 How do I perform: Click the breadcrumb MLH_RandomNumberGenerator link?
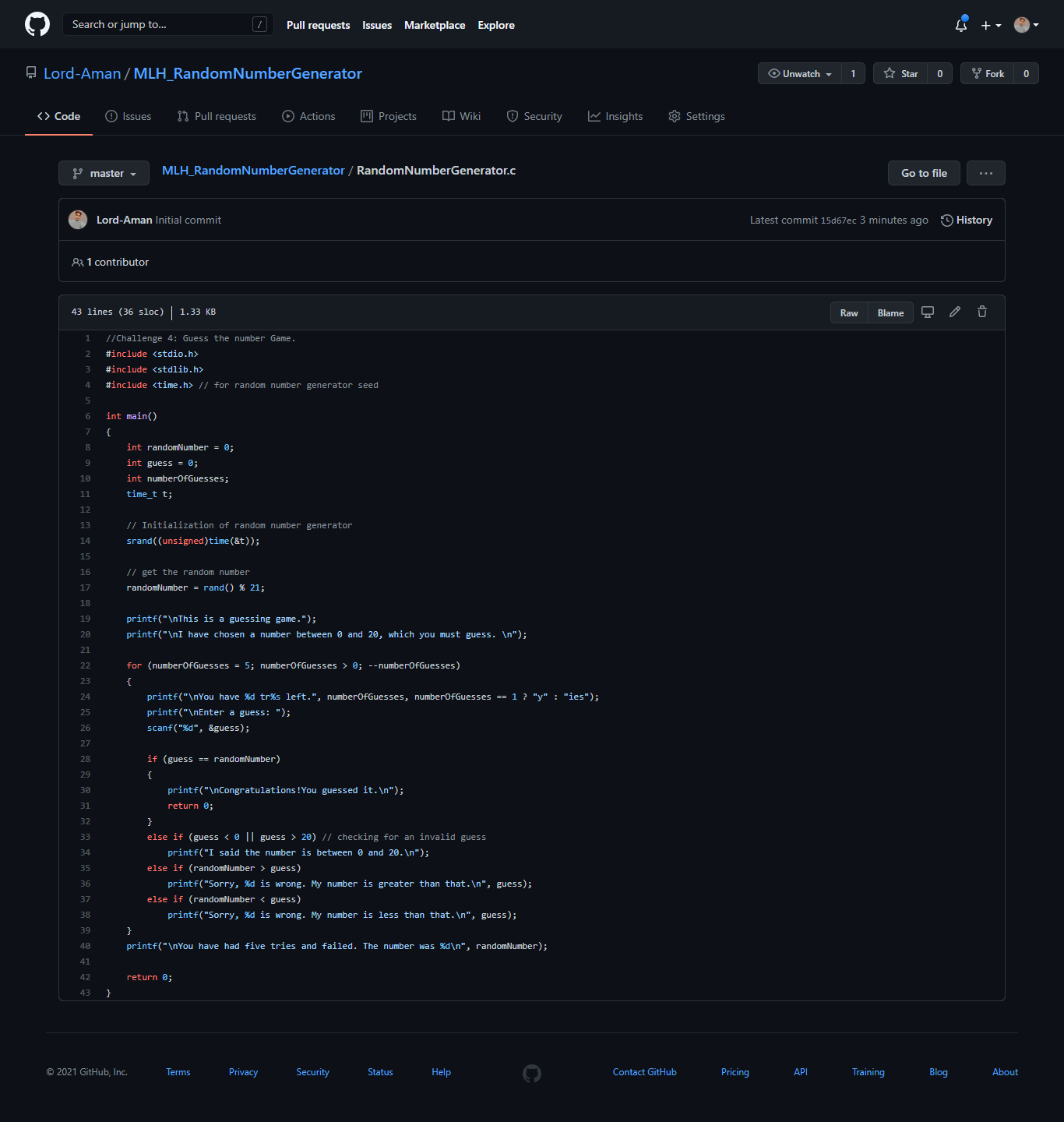[x=253, y=170]
